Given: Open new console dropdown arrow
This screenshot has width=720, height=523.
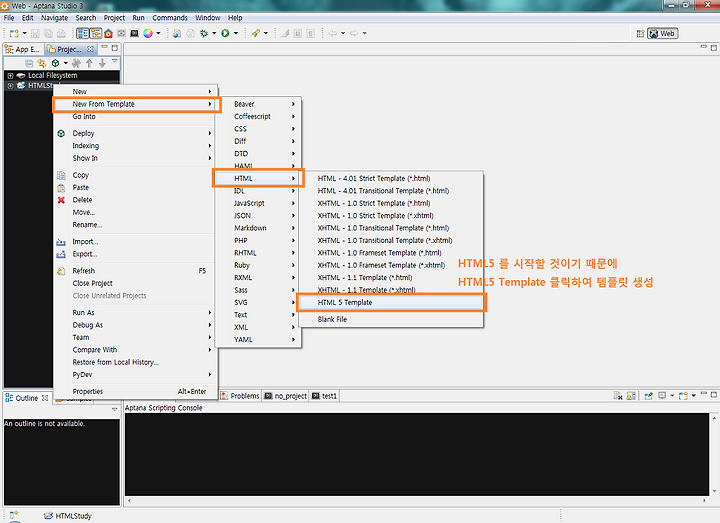Looking at the screenshot, I should 693,395.
